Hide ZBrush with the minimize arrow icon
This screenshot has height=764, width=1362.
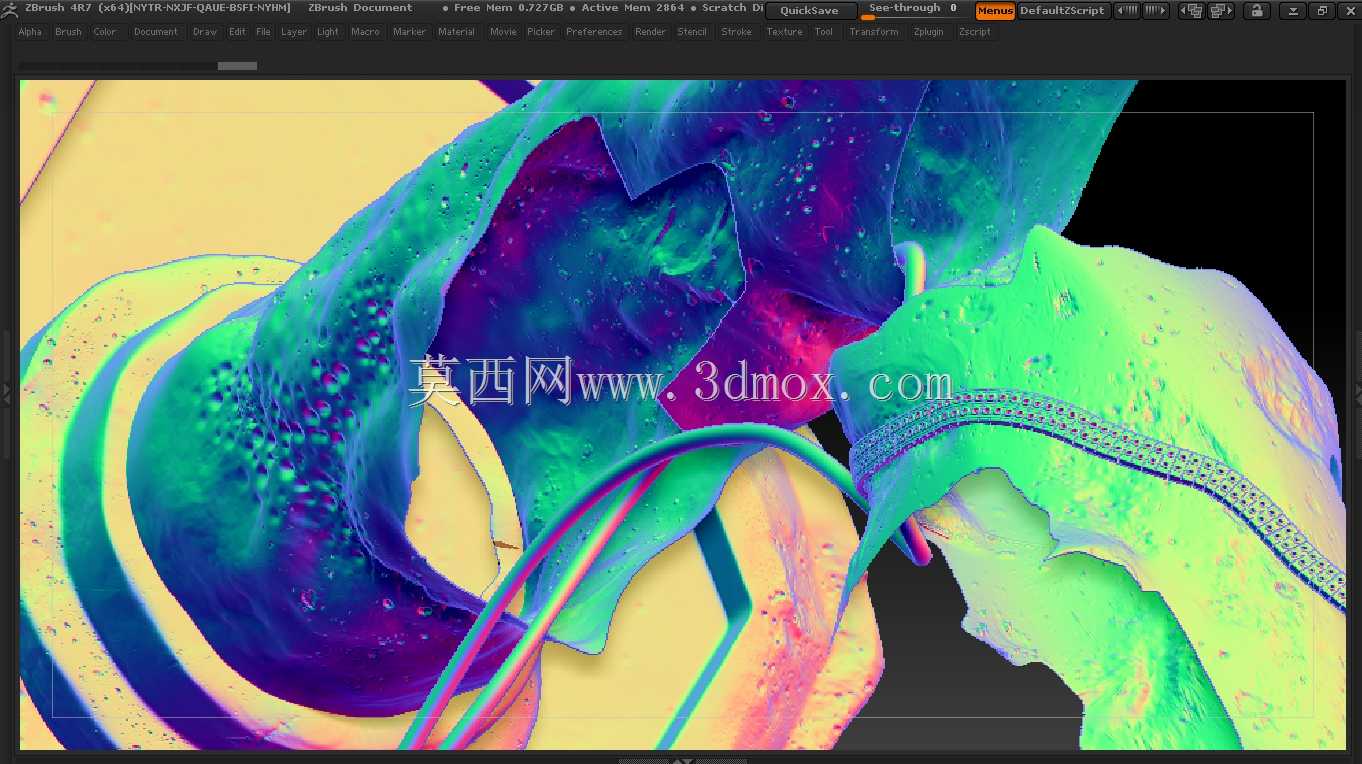pyautogui.click(x=1293, y=11)
